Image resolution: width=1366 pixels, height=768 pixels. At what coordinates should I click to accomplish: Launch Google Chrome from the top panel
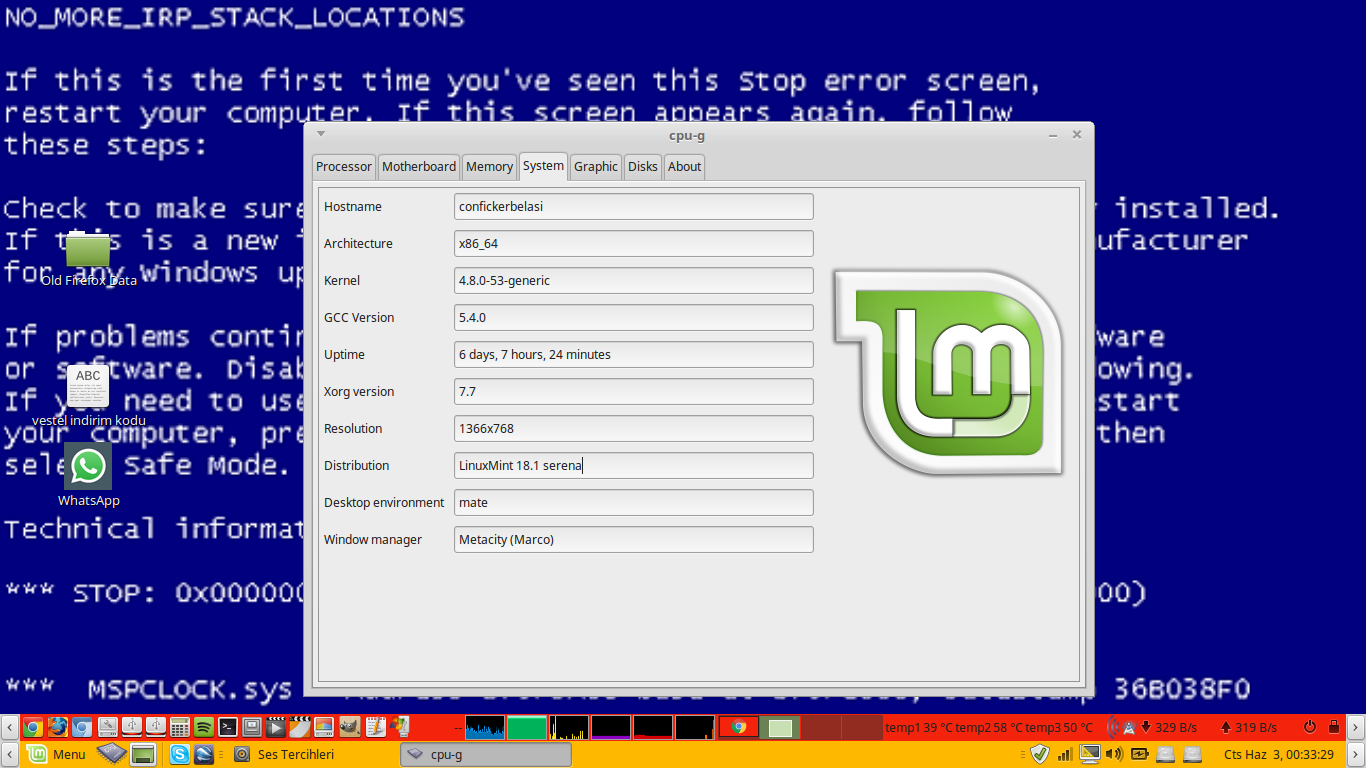(33, 727)
